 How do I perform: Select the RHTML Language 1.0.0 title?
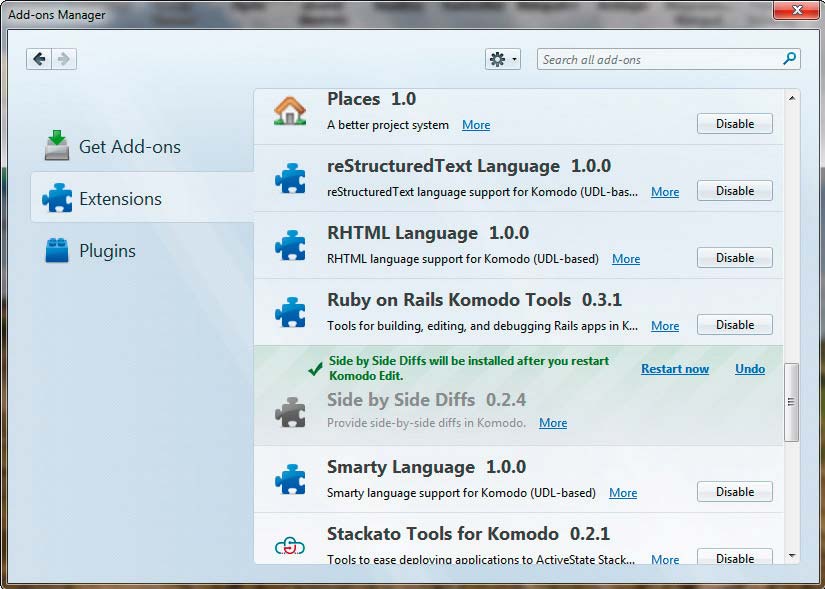pos(428,233)
